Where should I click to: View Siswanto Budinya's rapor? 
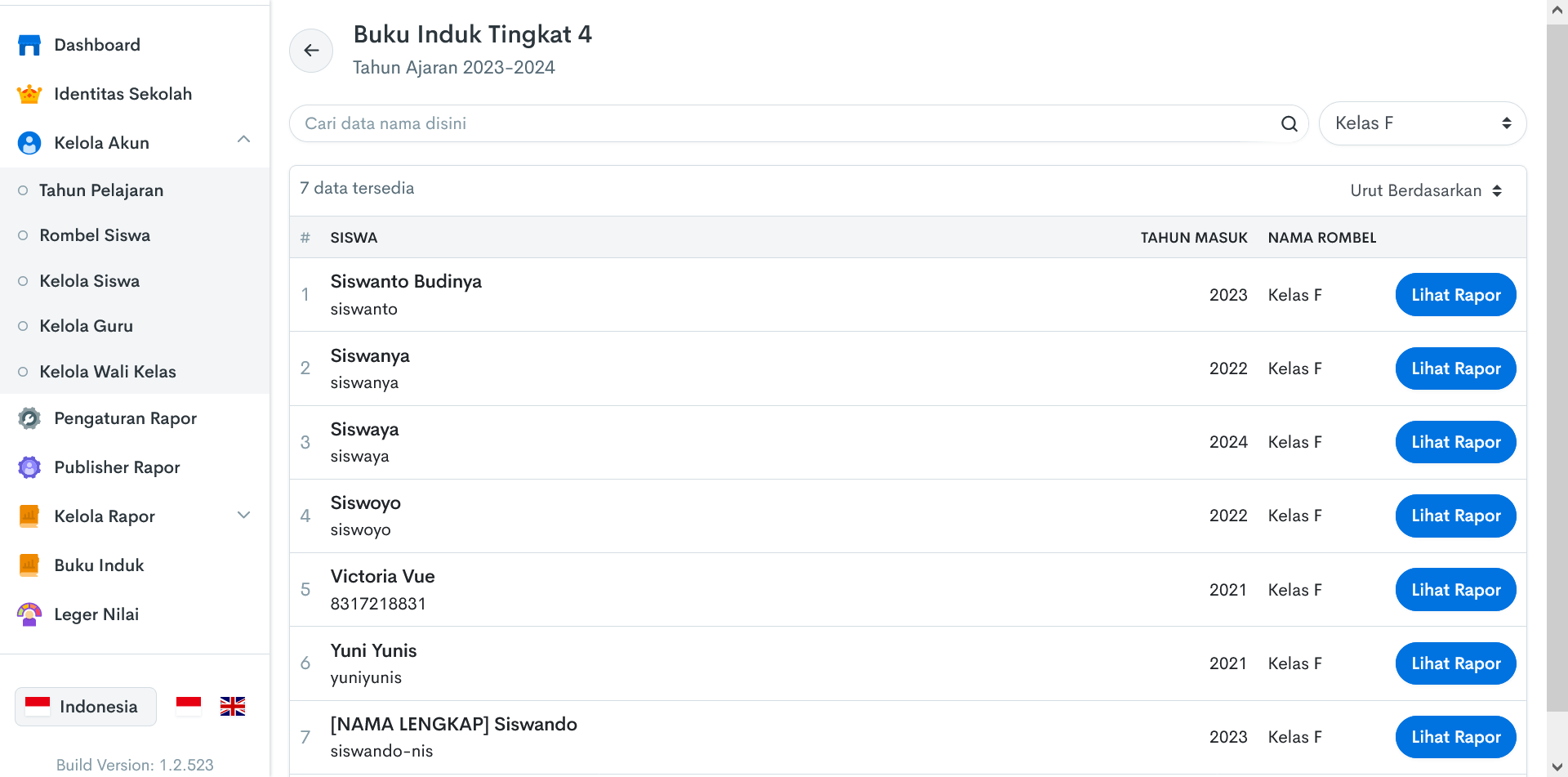pos(1455,295)
